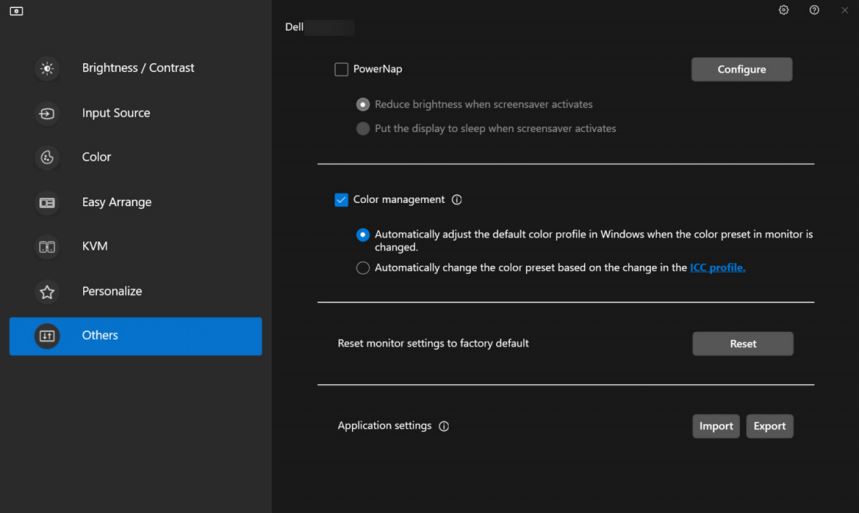
Task: Click info icon next to Color management
Action: tap(457, 200)
